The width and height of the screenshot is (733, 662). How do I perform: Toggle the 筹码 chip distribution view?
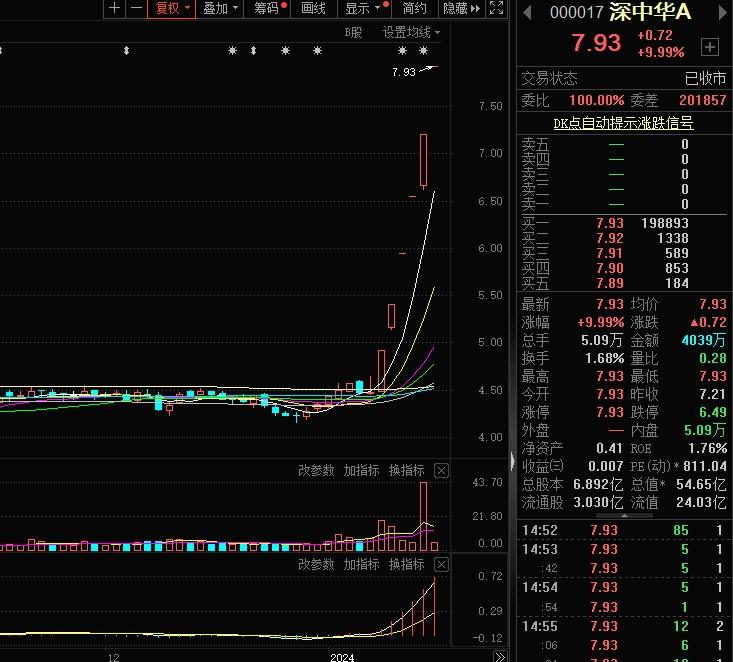(x=268, y=9)
